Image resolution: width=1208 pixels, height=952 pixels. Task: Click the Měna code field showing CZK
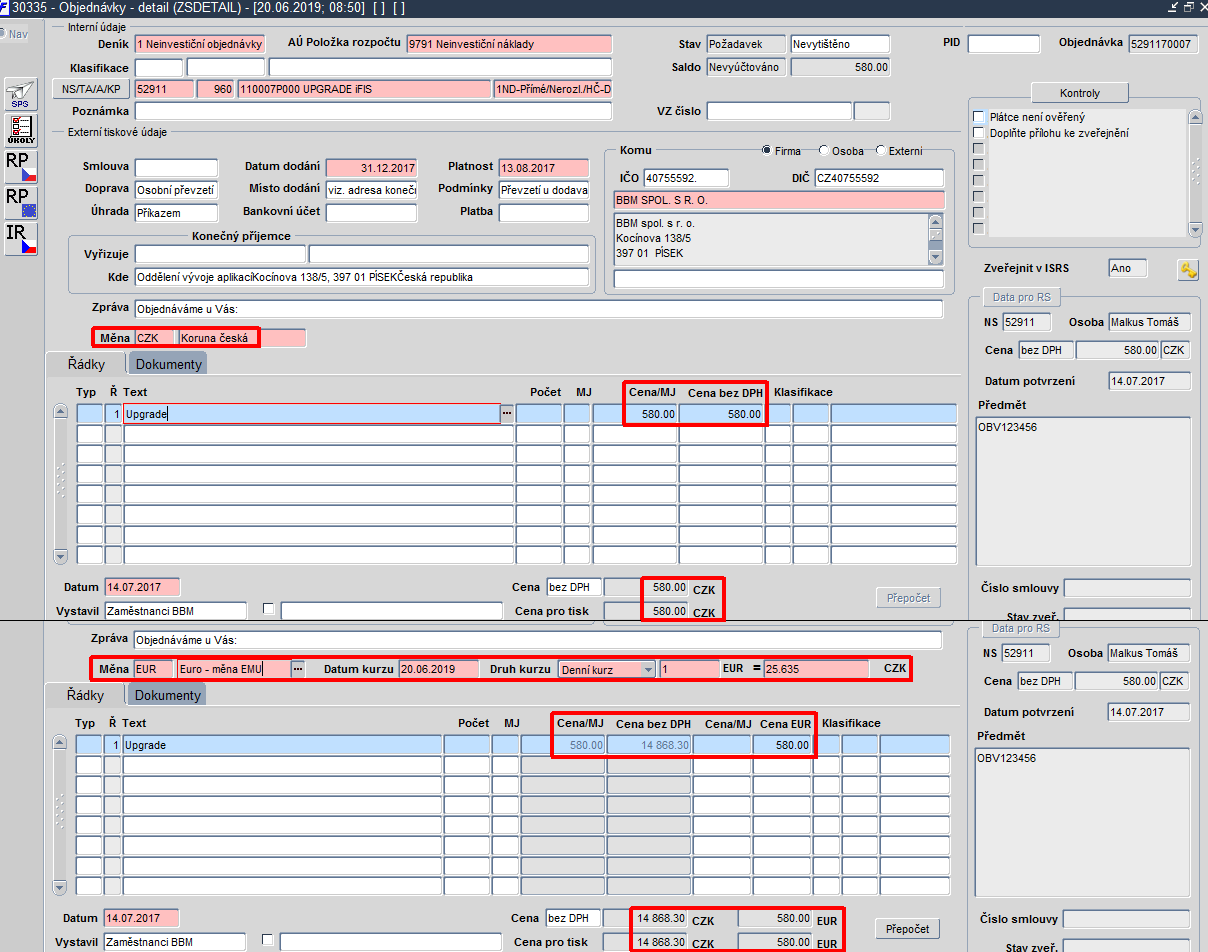click(155, 338)
